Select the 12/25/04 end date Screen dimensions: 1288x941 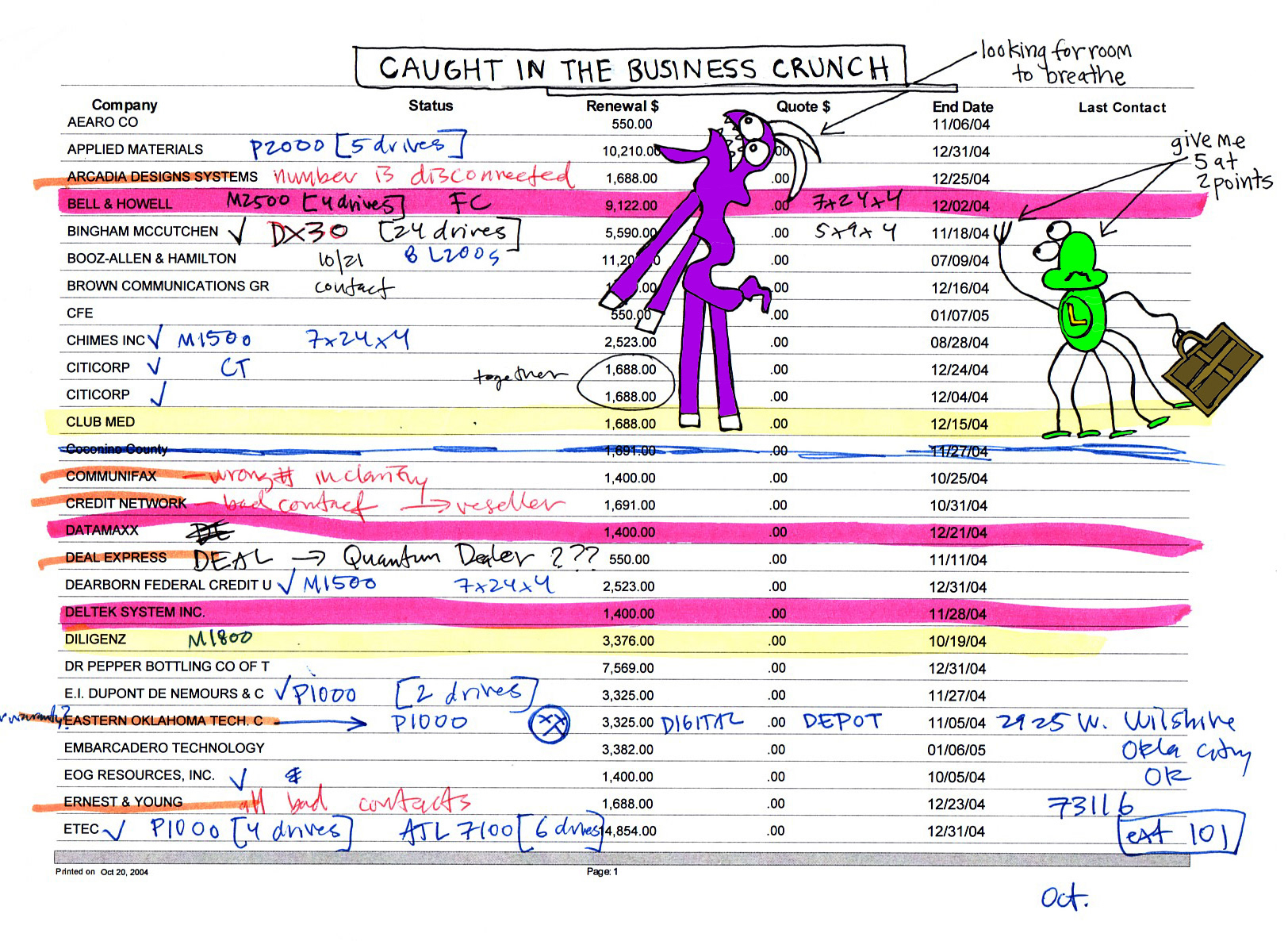pyautogui.click(x=961, y=179)
